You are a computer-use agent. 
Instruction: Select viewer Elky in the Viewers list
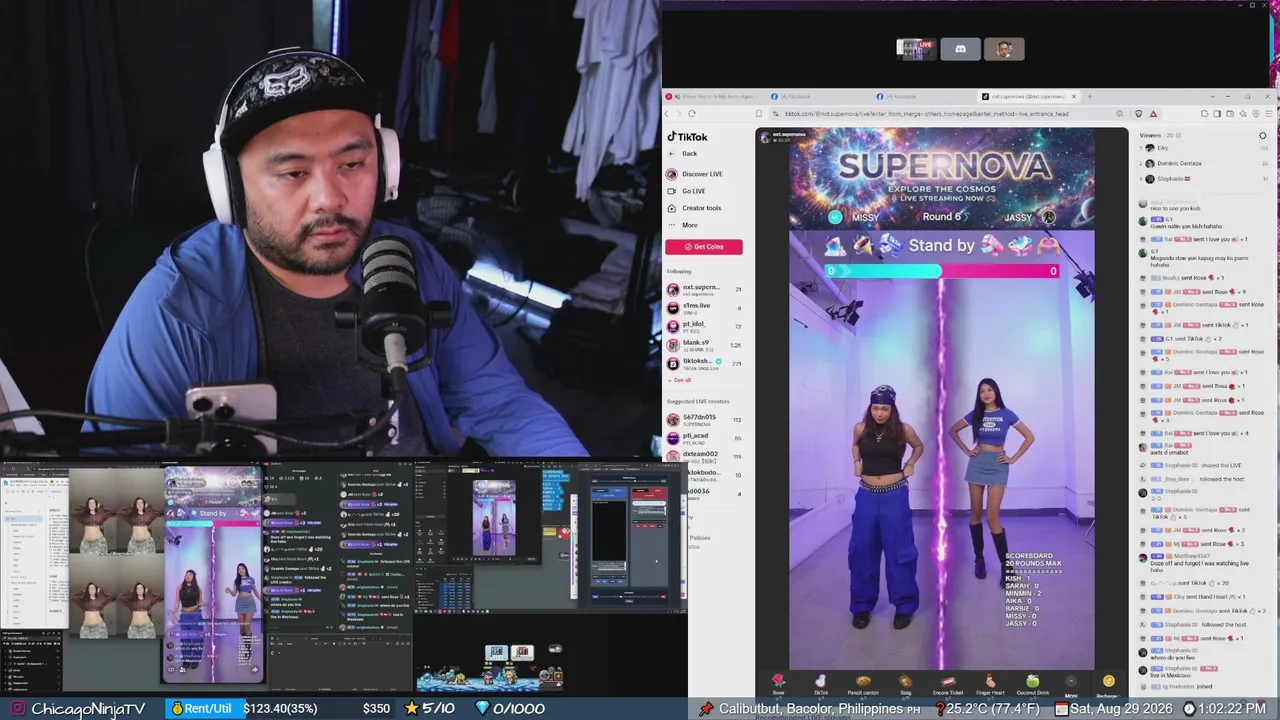(x=1204, y=148)
